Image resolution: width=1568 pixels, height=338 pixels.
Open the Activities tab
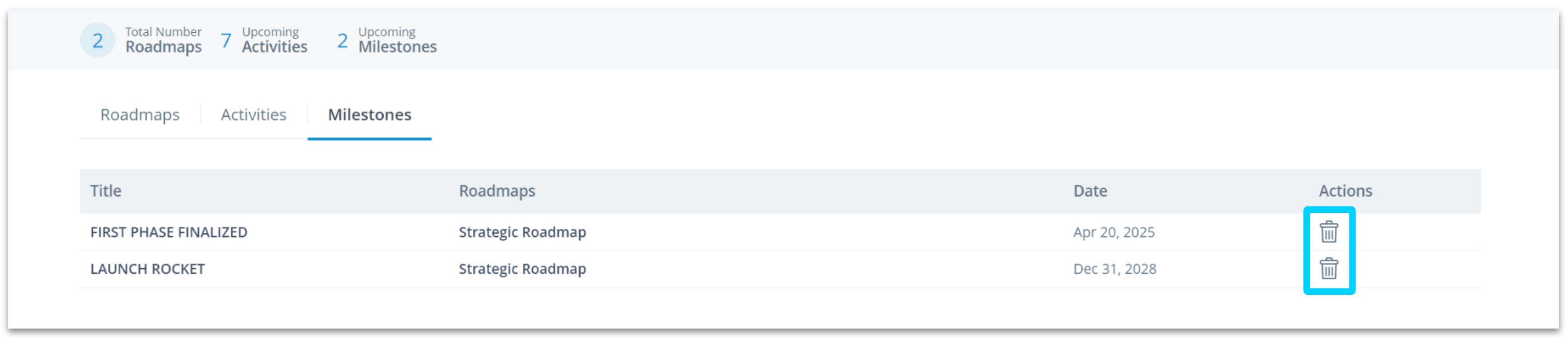coord(253,114)
